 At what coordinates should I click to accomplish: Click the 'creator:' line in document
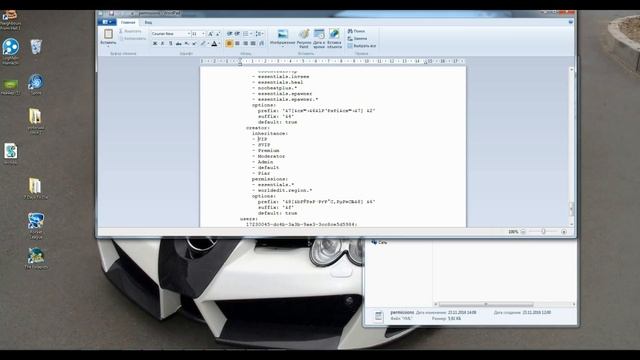point(258,128)
